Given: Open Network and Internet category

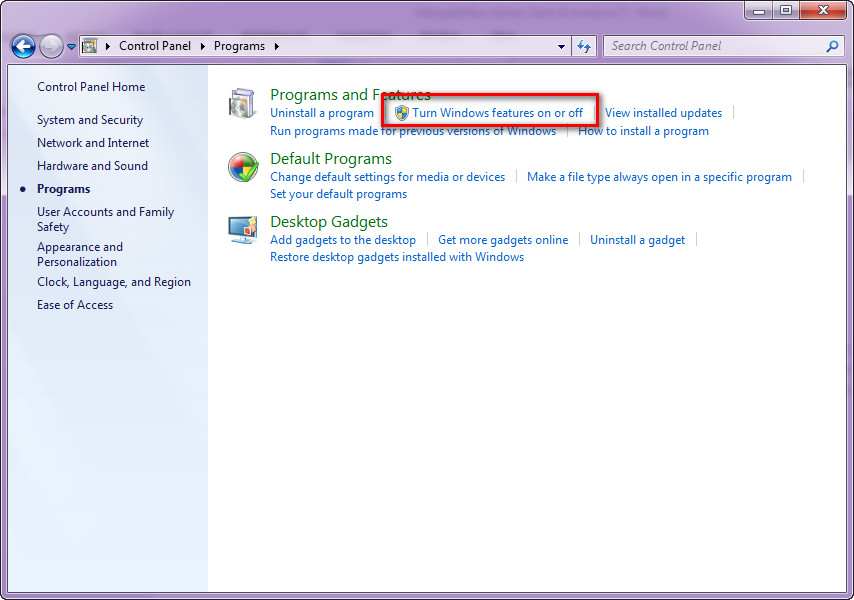Looking at the screenshot, I should [x=93, y=143].
